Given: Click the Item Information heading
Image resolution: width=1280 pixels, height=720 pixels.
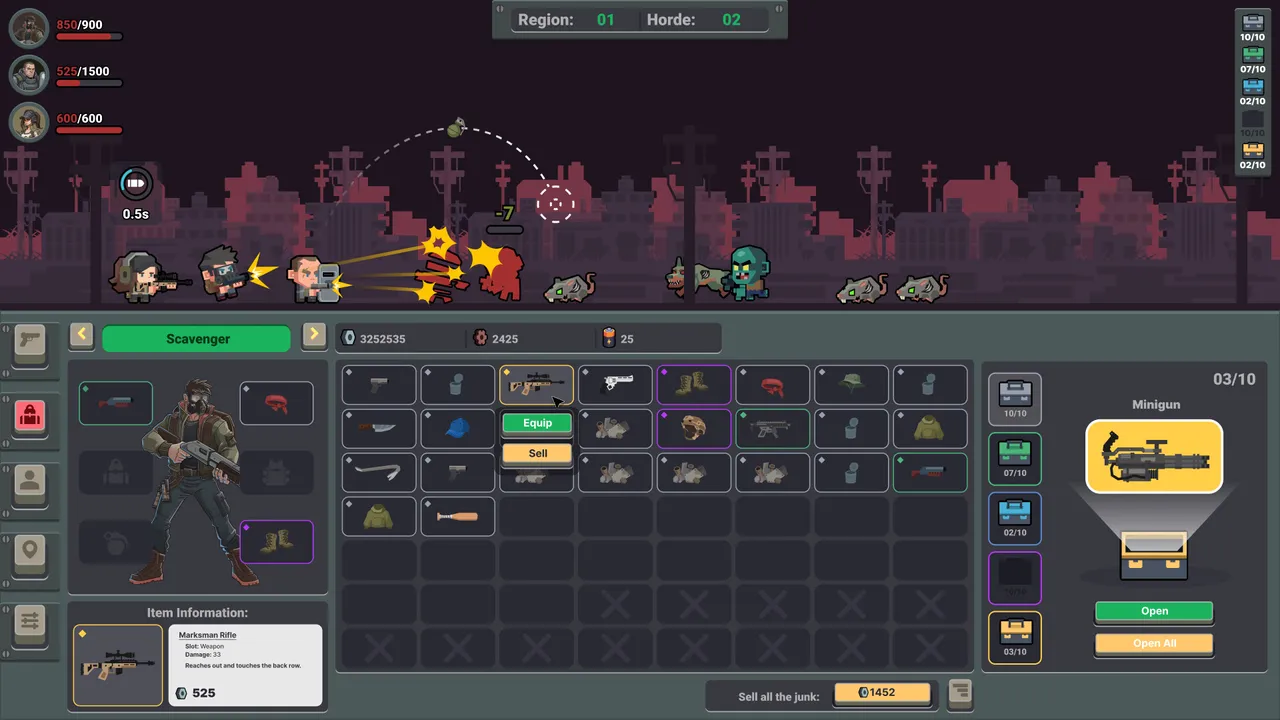Looking at the screenshot, I should (x=197, y=613).
